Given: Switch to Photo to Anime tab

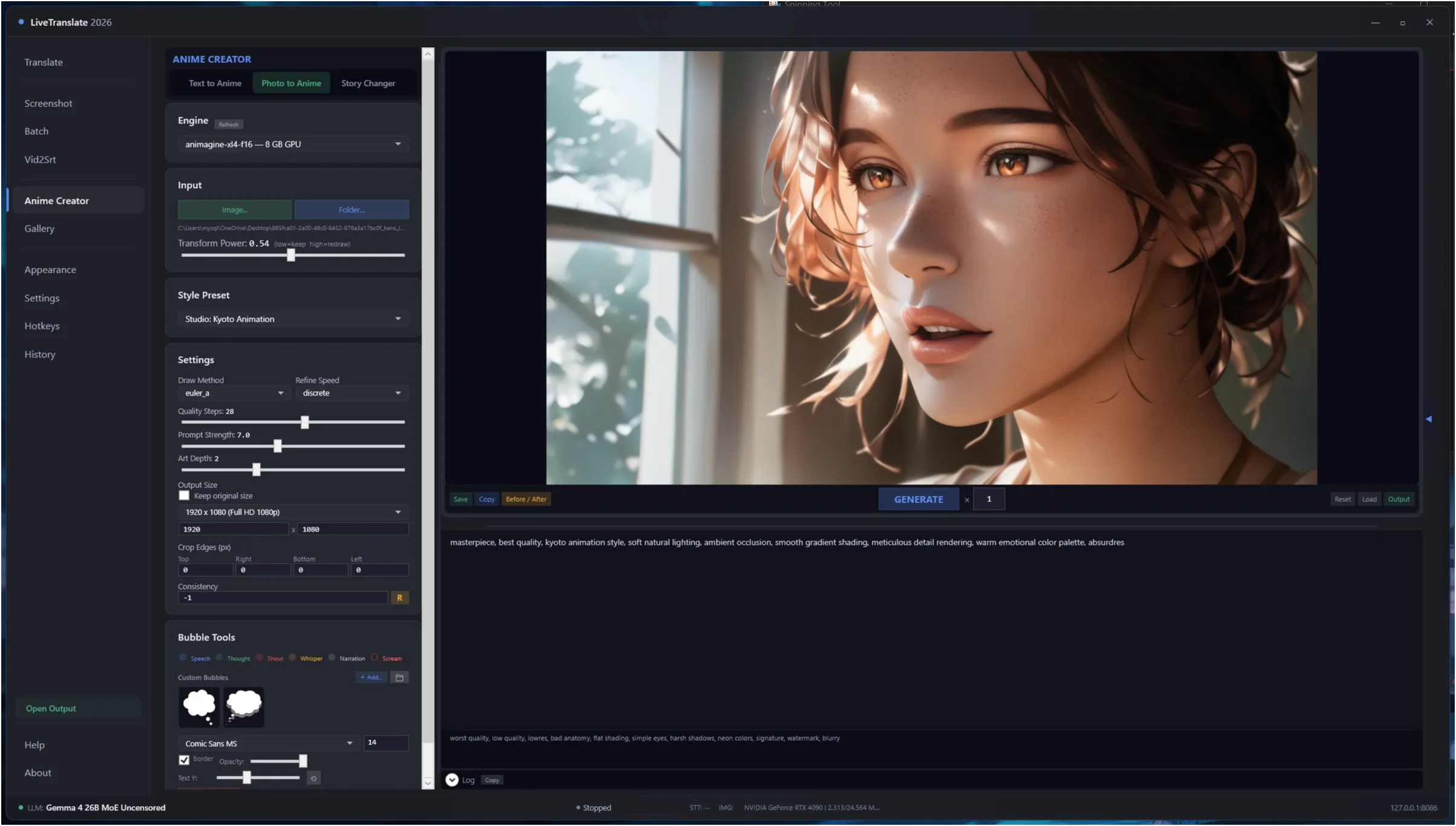Looking at the screenshot, I should coord(291,83).
